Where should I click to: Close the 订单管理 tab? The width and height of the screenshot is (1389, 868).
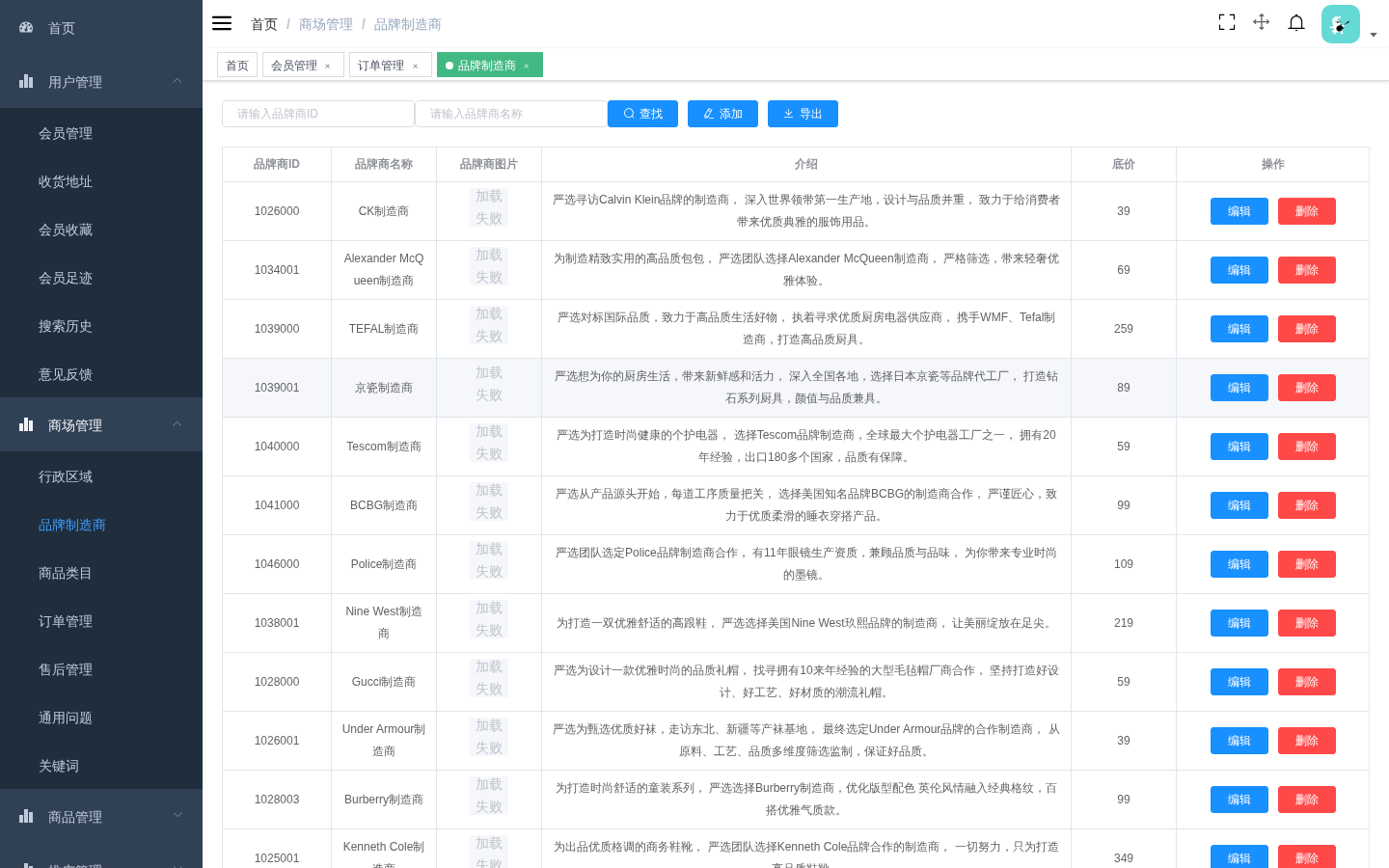[x=416, y=66]
